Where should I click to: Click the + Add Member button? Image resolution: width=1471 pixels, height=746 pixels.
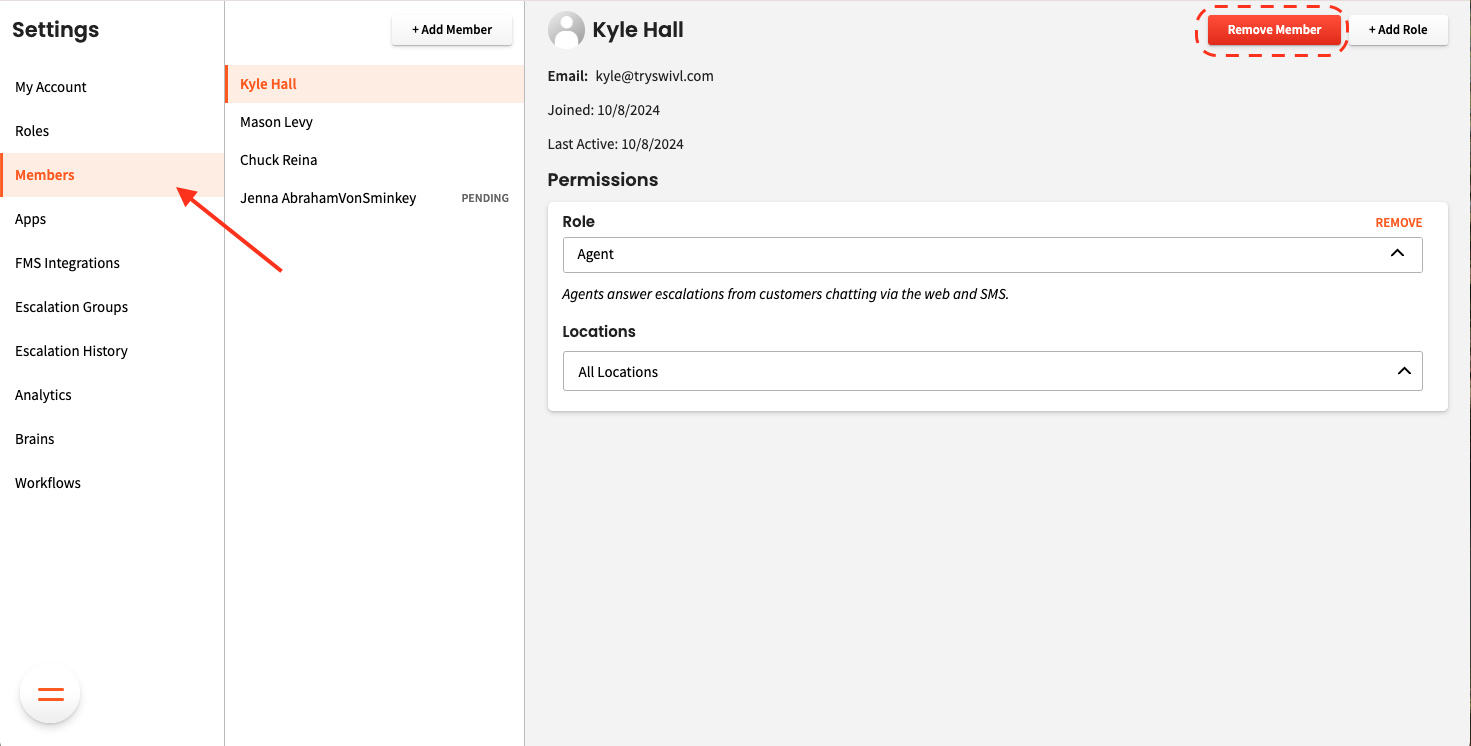(452, 30)
